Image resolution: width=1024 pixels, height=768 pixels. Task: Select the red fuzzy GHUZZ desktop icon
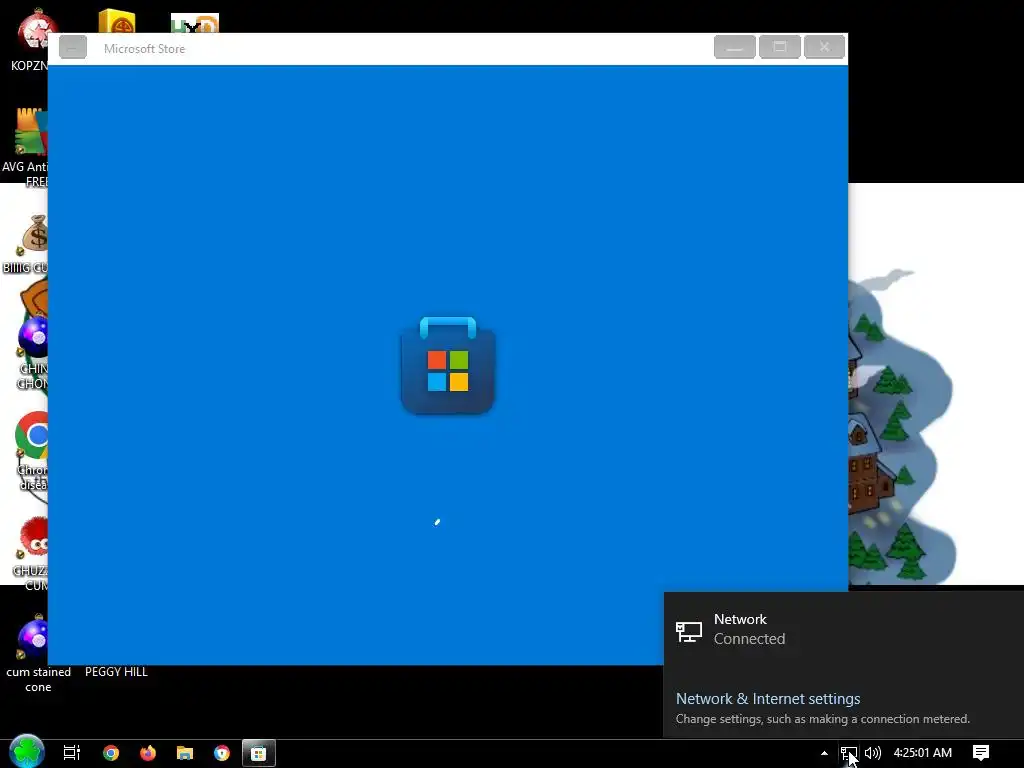click(x=31, y=554)
